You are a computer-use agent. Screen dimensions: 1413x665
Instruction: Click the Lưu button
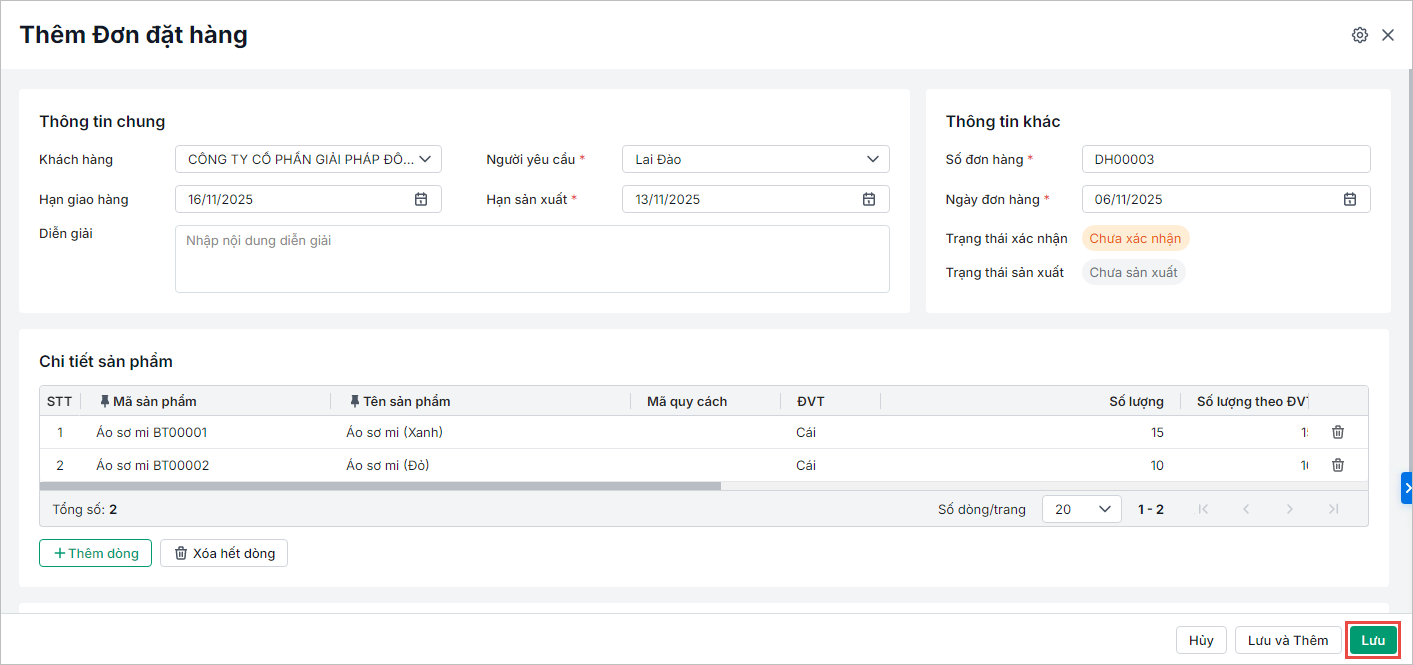[1373, 640]
